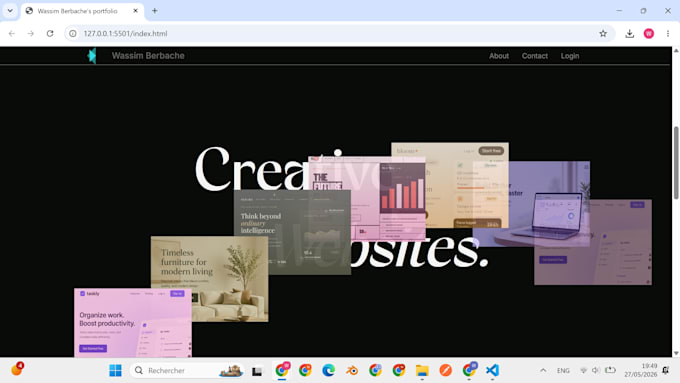Open File Explorer from the taskbar
Image resolution: width=680 pixels, height=383 pixels.
point(422,370)
